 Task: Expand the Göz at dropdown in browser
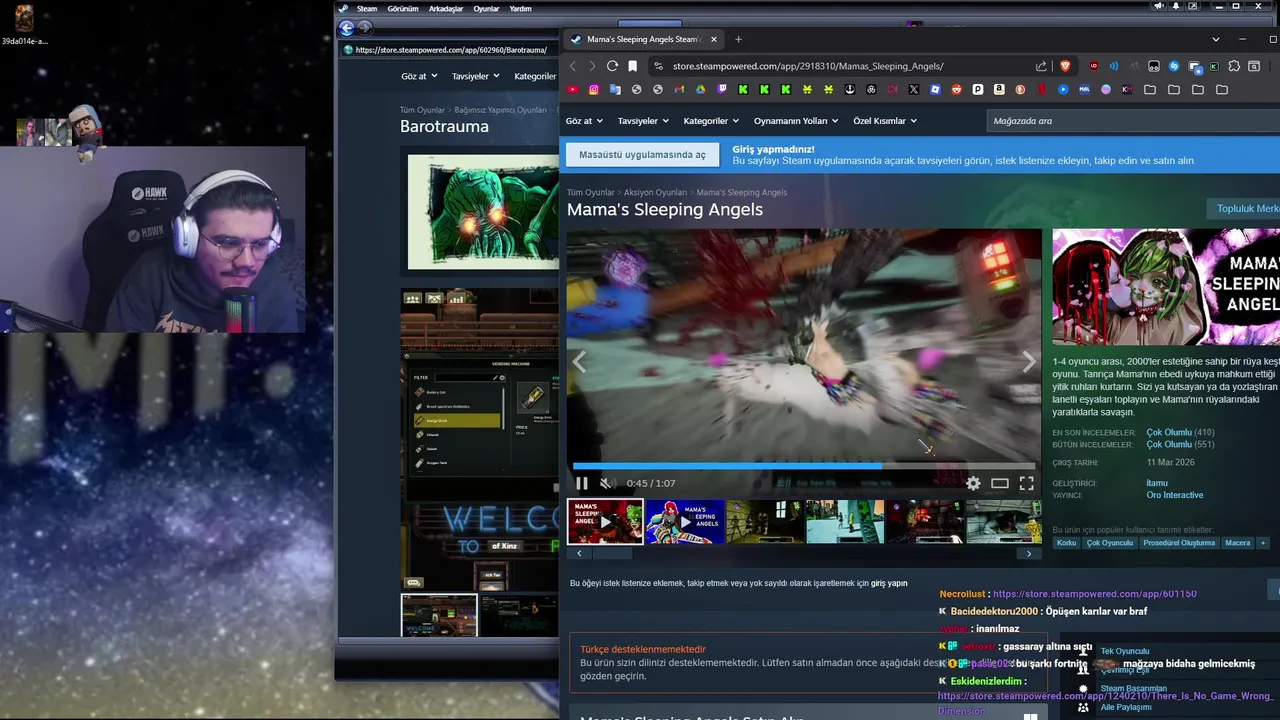click(x=584, y=121)
